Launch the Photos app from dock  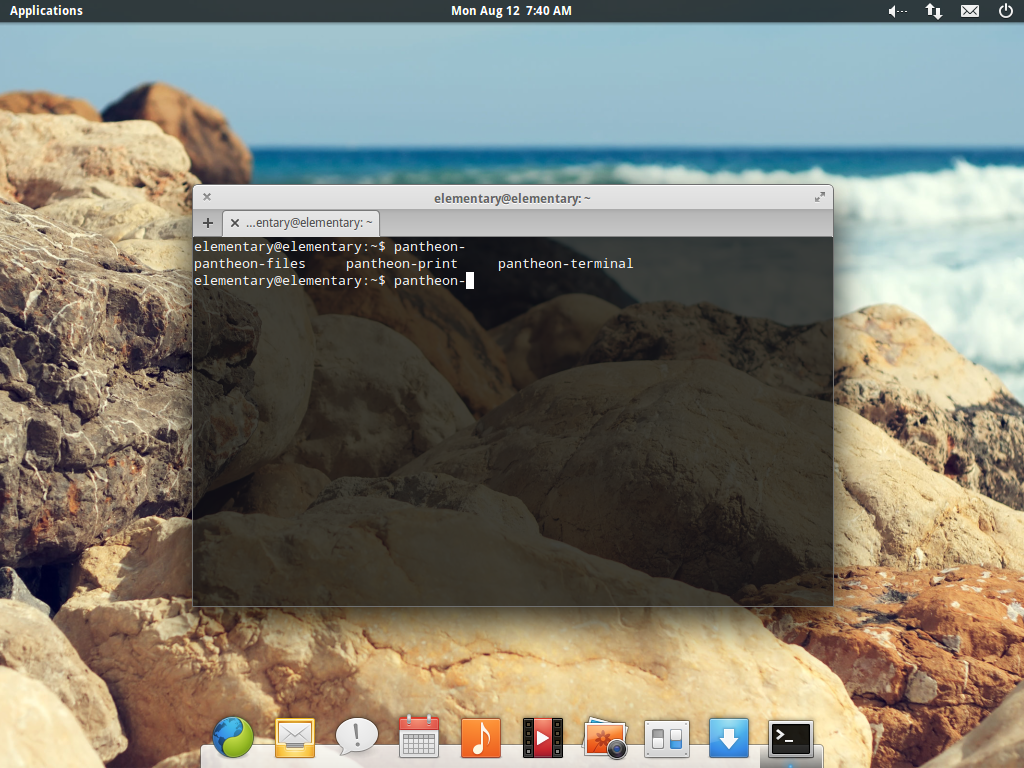pyautogui.click(x=605, y=739)
